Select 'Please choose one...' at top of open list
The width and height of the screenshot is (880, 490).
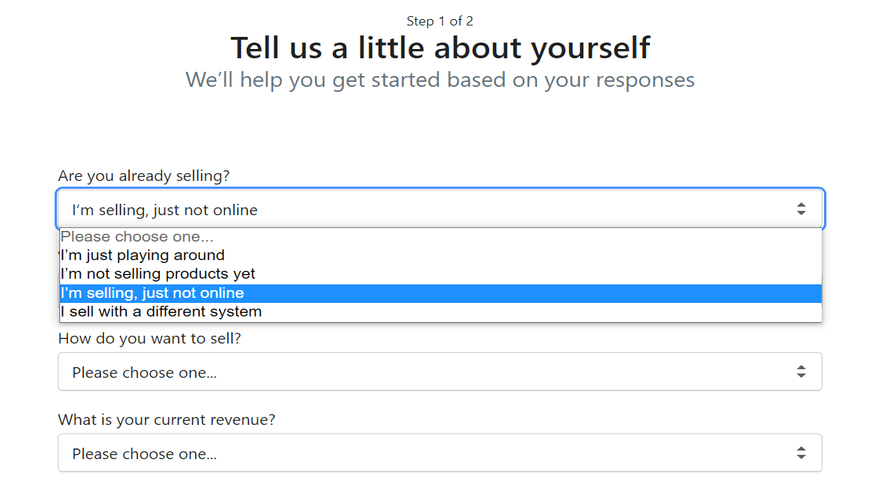[x=137, y=237]
